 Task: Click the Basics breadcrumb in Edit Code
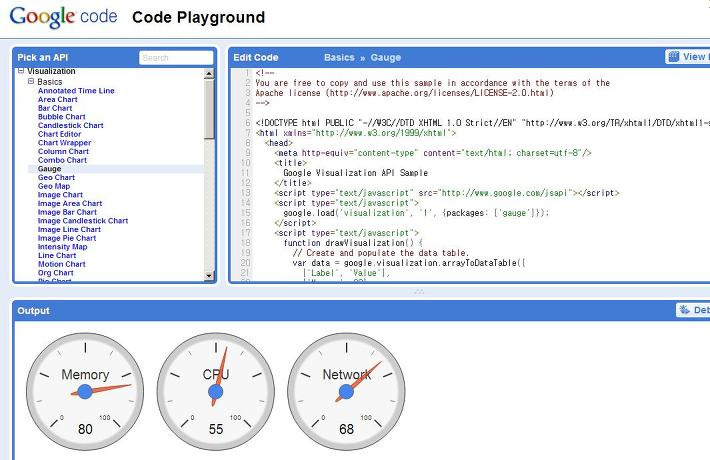point(339,58)
